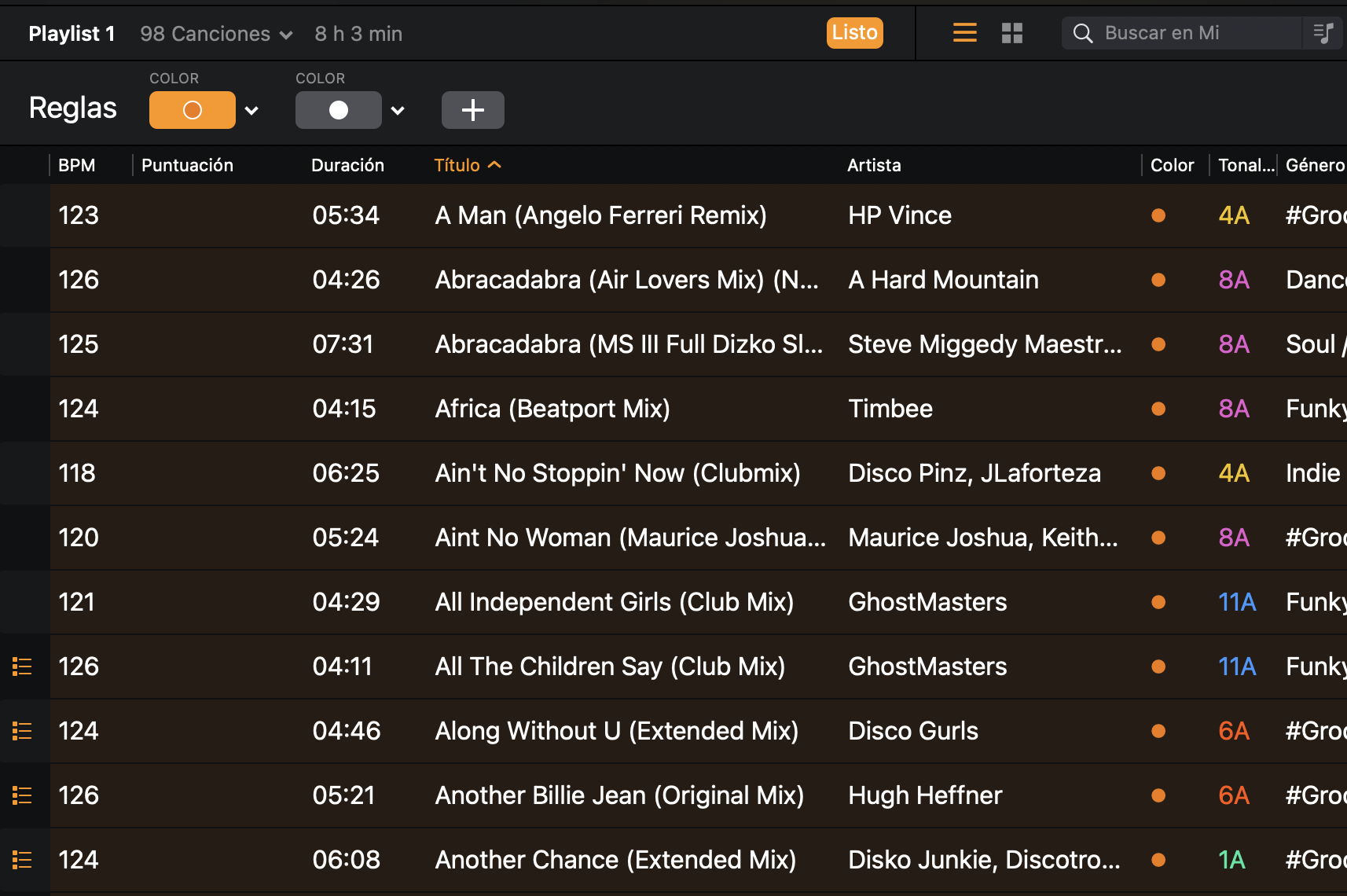Click the playlist filter icon in search bar

click(x=1323, y=33)
